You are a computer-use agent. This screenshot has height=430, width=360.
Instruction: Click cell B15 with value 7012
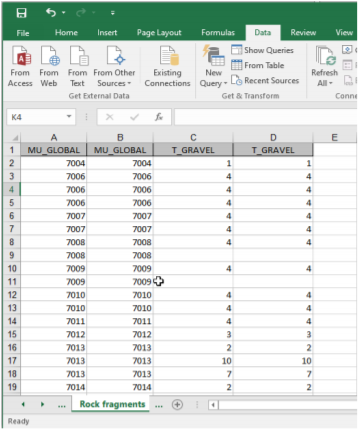120,334
